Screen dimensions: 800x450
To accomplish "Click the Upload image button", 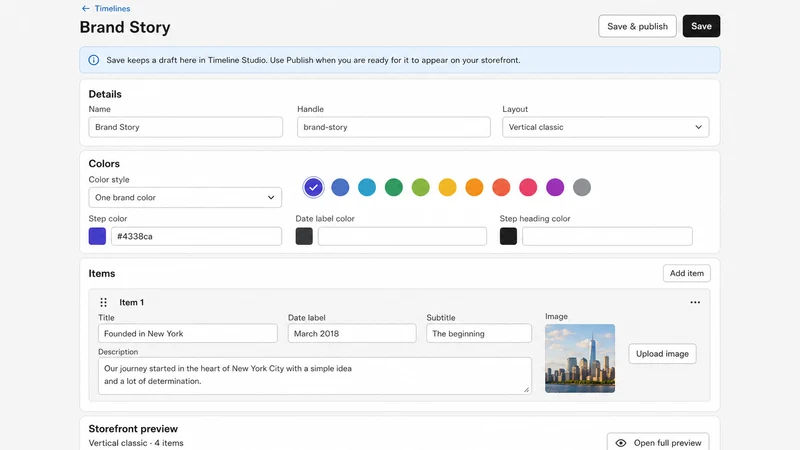I will 662,354.
